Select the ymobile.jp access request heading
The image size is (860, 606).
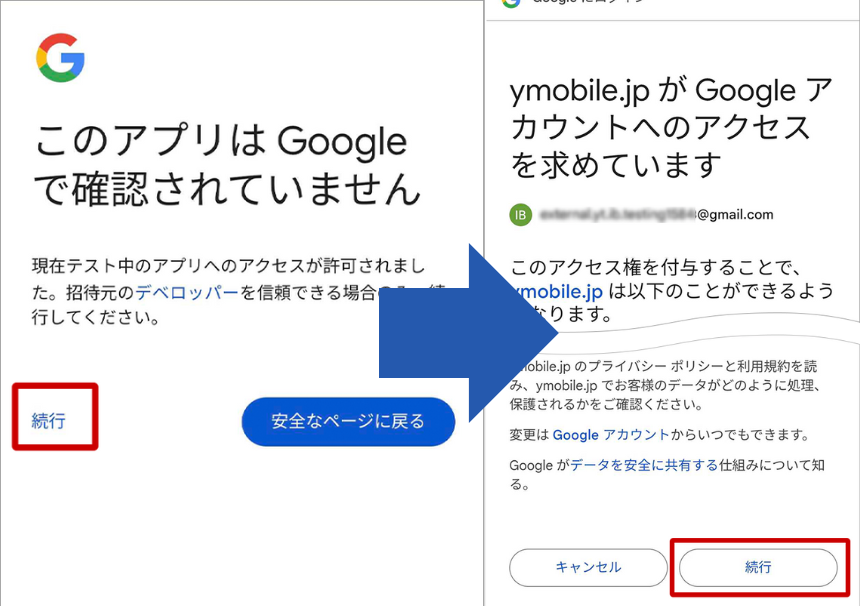pos(668,127)
